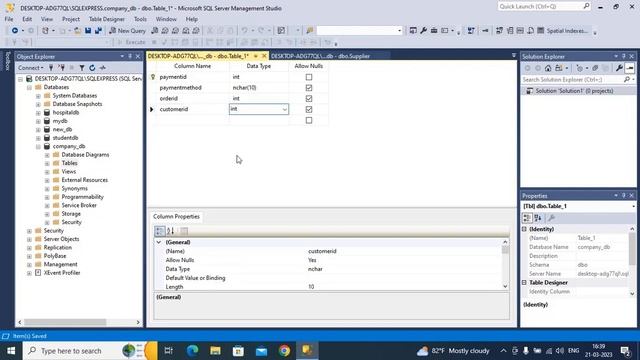Select the Views folder in Object Explorer
640x360 pixels.
[x=69, y=171]
